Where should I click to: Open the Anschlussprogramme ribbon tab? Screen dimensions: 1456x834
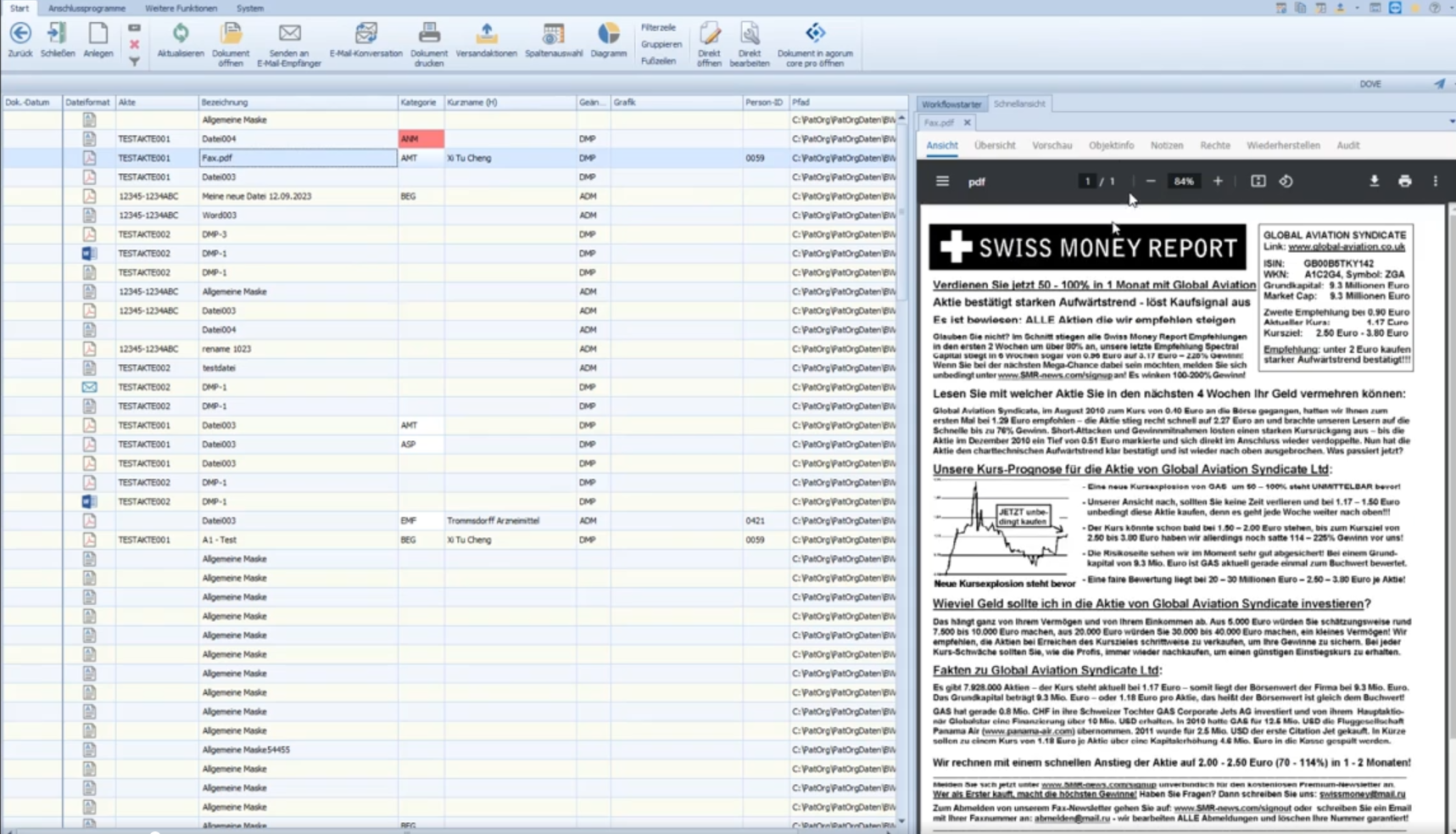pyautogui.click(x=86, y=8)
